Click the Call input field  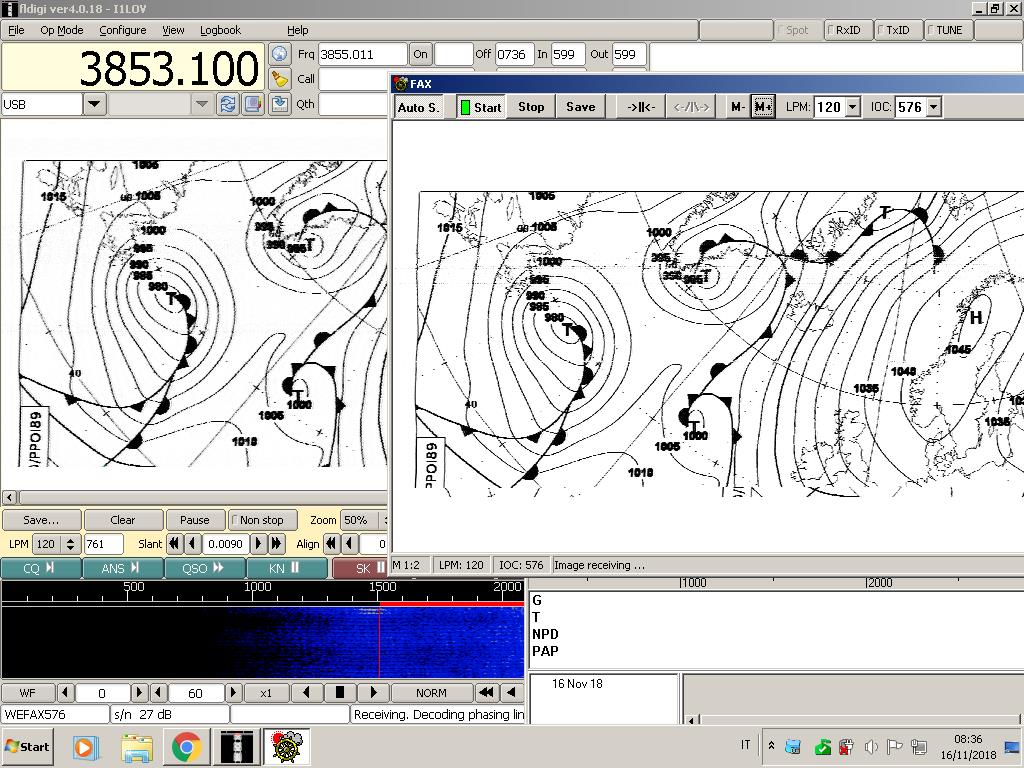tap(353, 79)
